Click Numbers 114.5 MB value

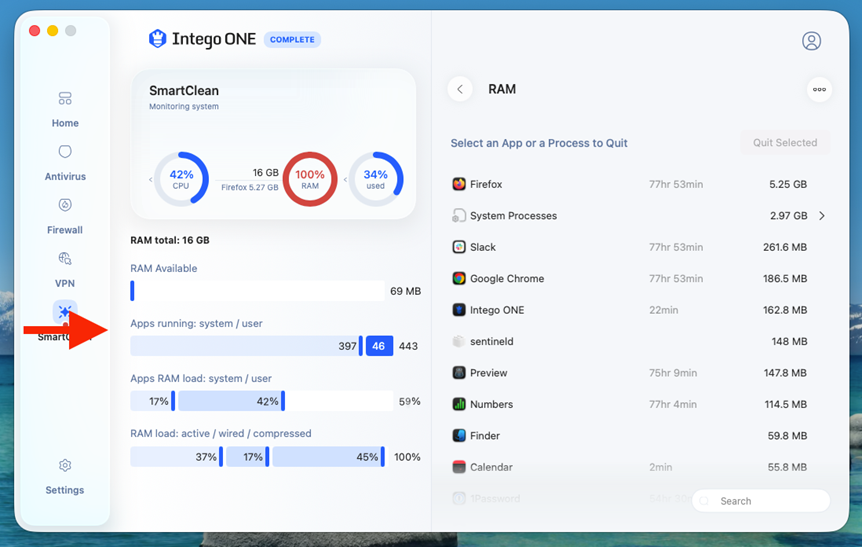coord(786,404)
